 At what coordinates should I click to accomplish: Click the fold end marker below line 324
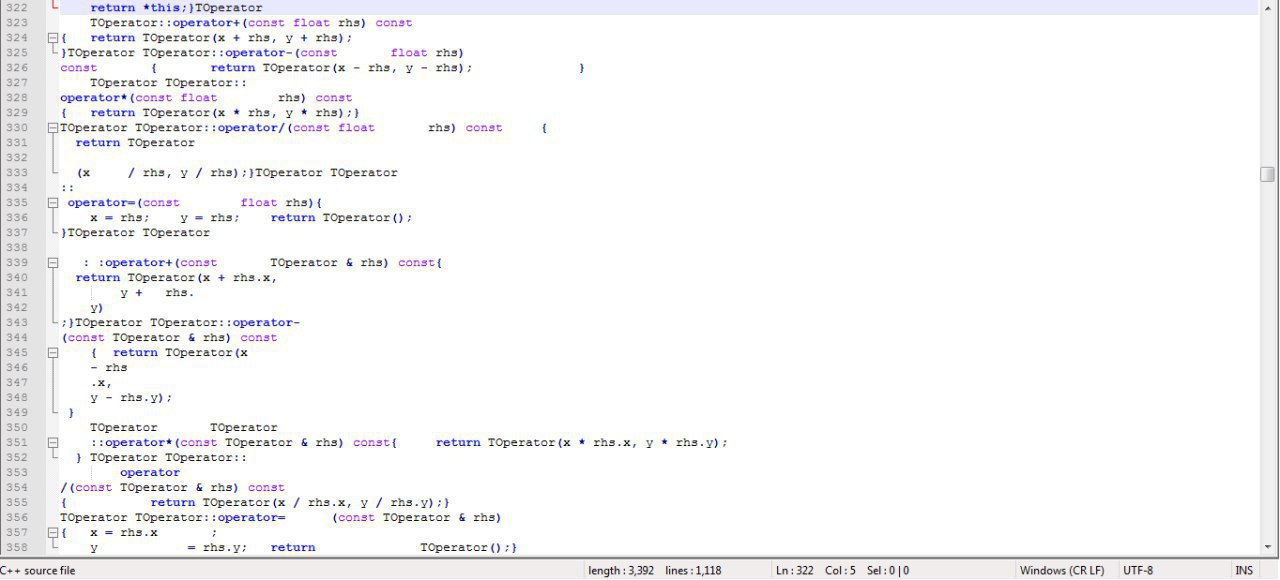click(53, 52)
